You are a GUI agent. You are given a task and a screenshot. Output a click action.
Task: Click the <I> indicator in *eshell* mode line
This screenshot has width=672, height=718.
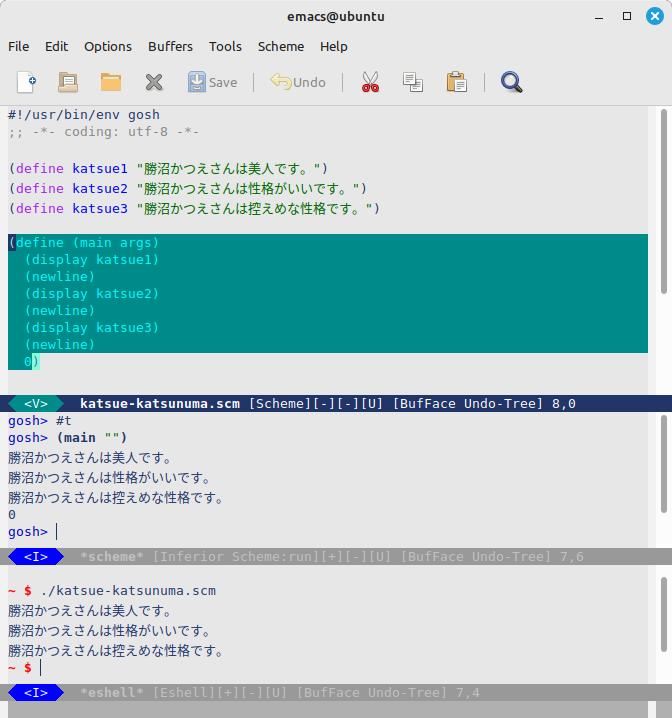click(x=36, y=693)
